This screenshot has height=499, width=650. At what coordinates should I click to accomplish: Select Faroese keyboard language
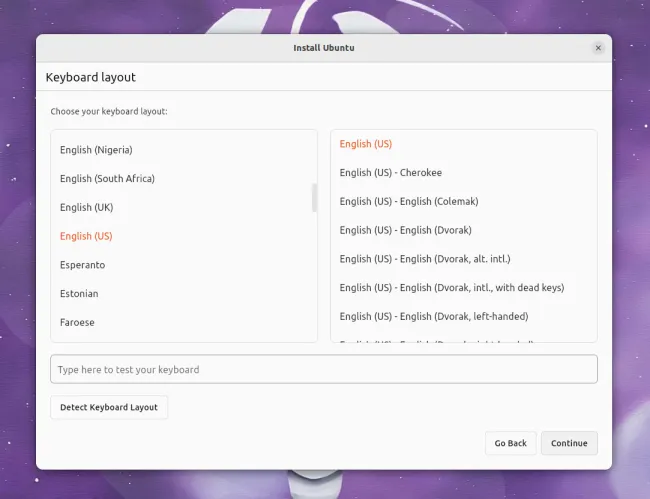tap(184, 322)
